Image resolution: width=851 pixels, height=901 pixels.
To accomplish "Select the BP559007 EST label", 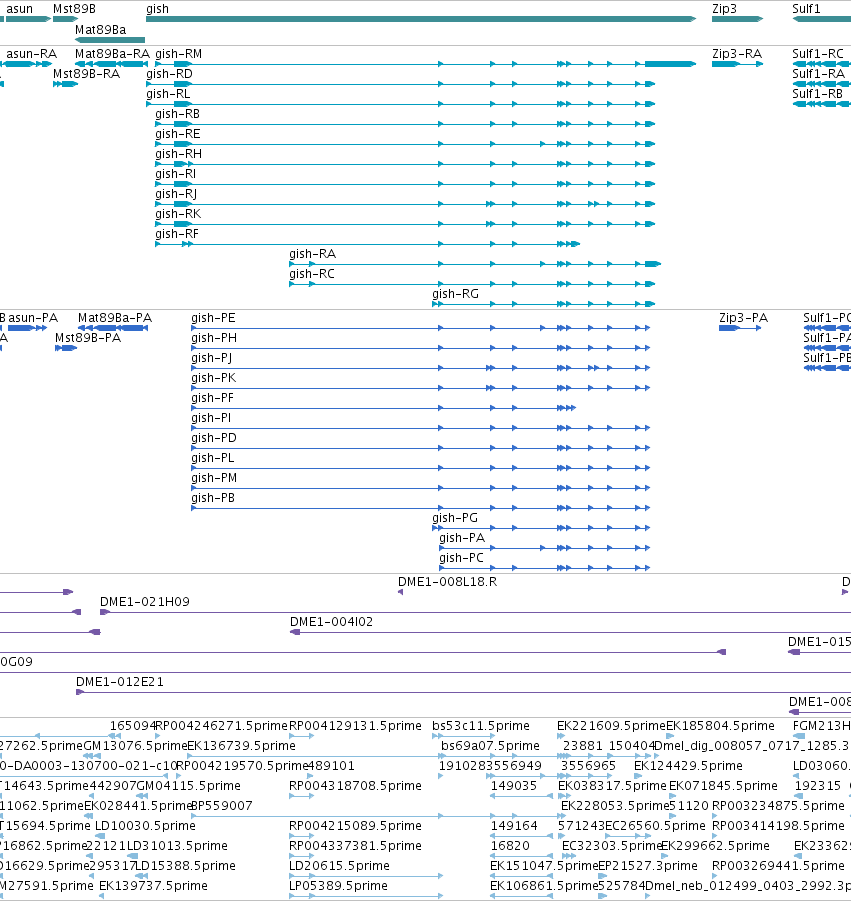I will tap(221, 806).
